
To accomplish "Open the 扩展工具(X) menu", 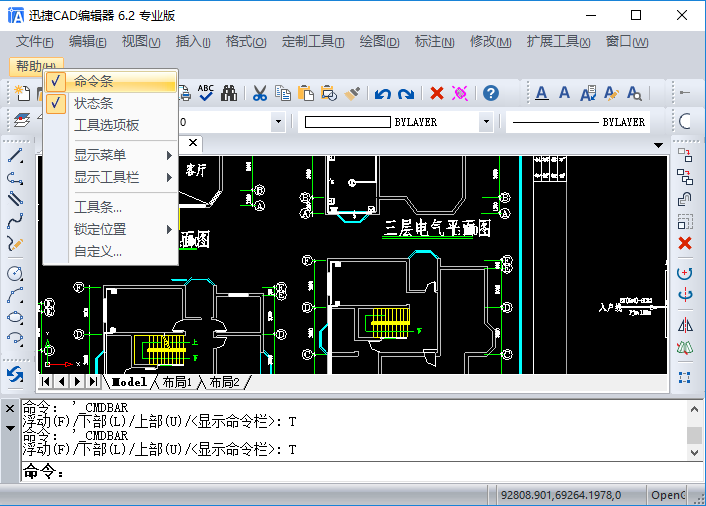I will click(x=558, y=42).
